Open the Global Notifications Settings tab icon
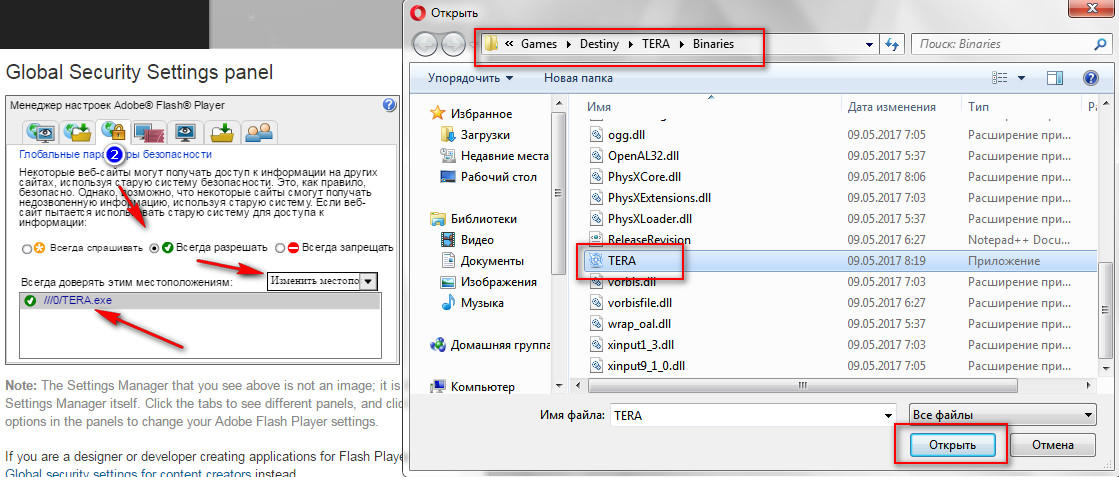Image resolution: width=1119 pixels, height=477 pixels. coord(150,131)
